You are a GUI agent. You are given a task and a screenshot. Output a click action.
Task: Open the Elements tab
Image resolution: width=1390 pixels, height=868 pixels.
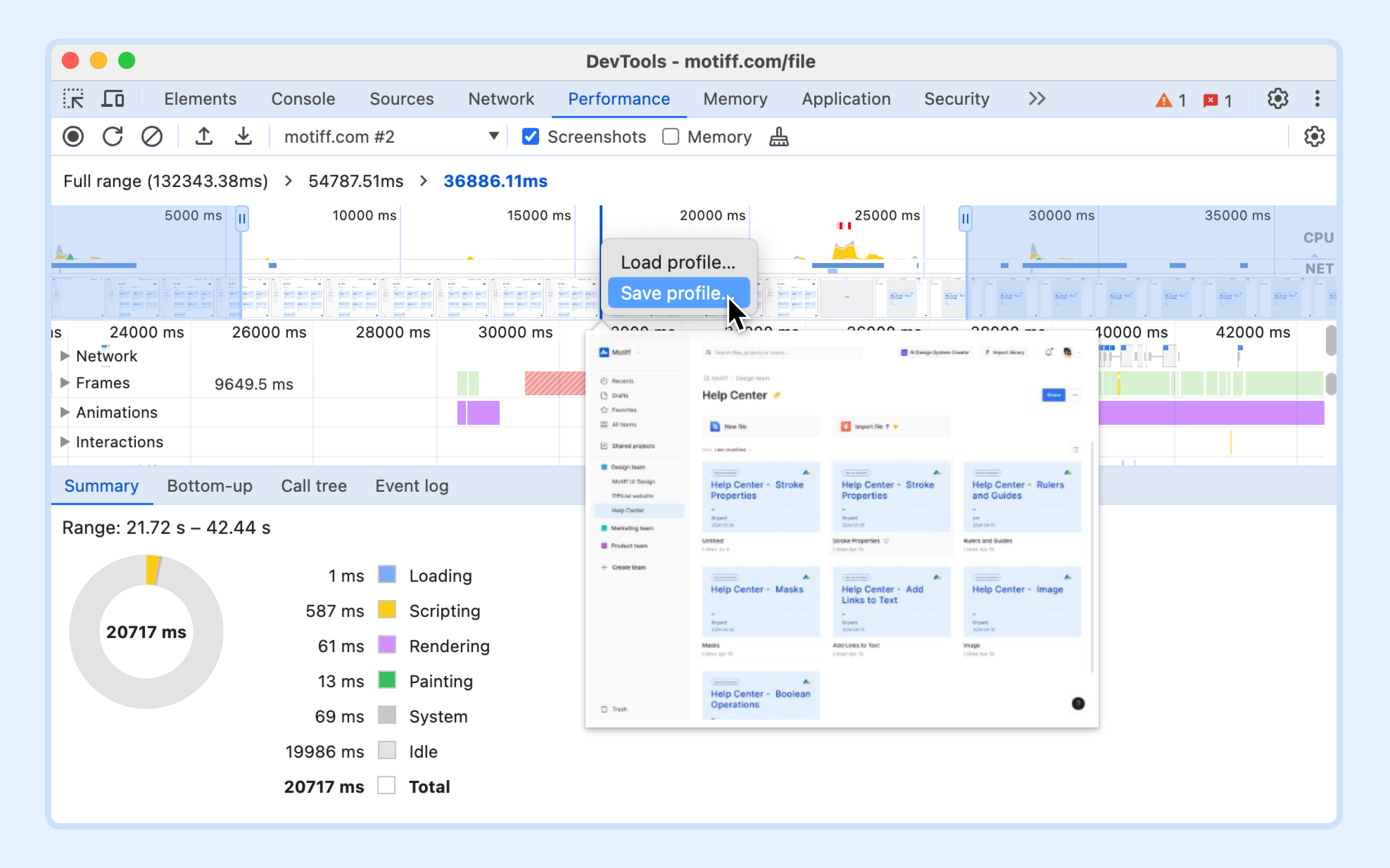(x=200, y=99)
